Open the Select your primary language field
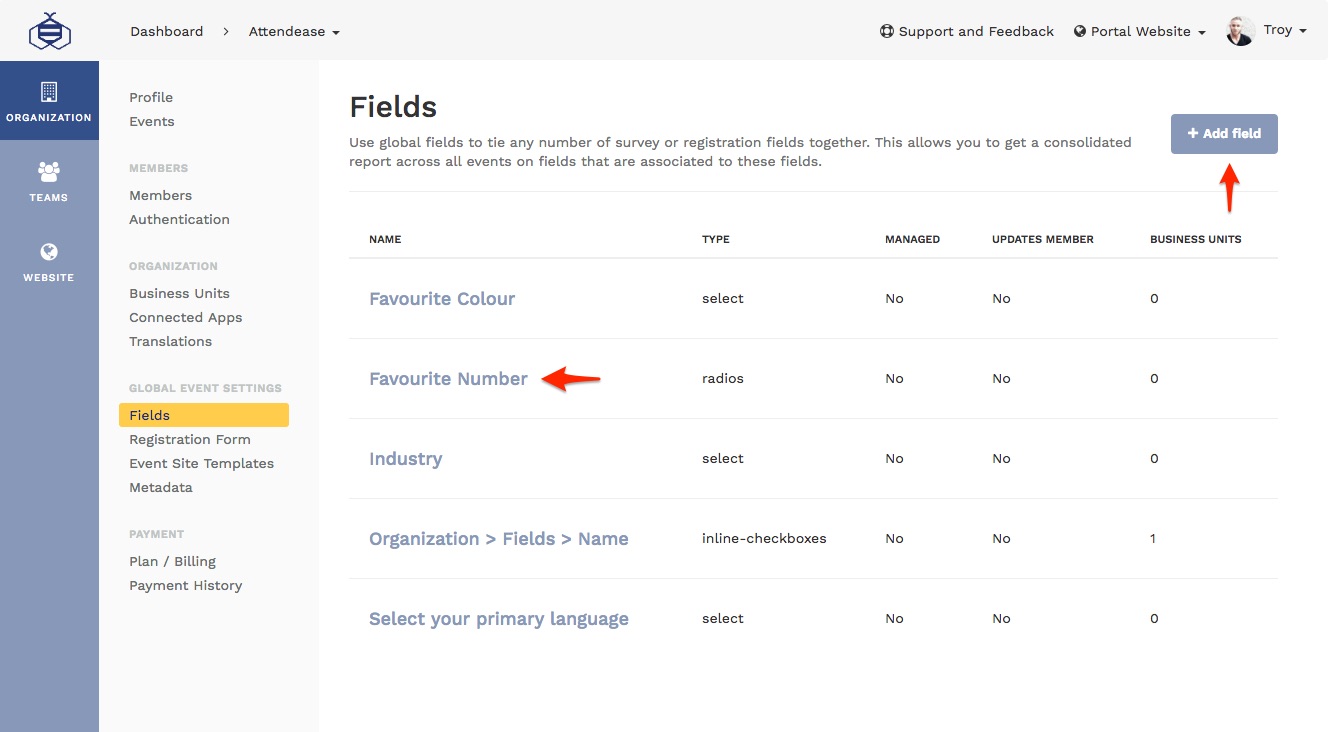This screenshot has height=732, width=1328. [x=498, y=618]
